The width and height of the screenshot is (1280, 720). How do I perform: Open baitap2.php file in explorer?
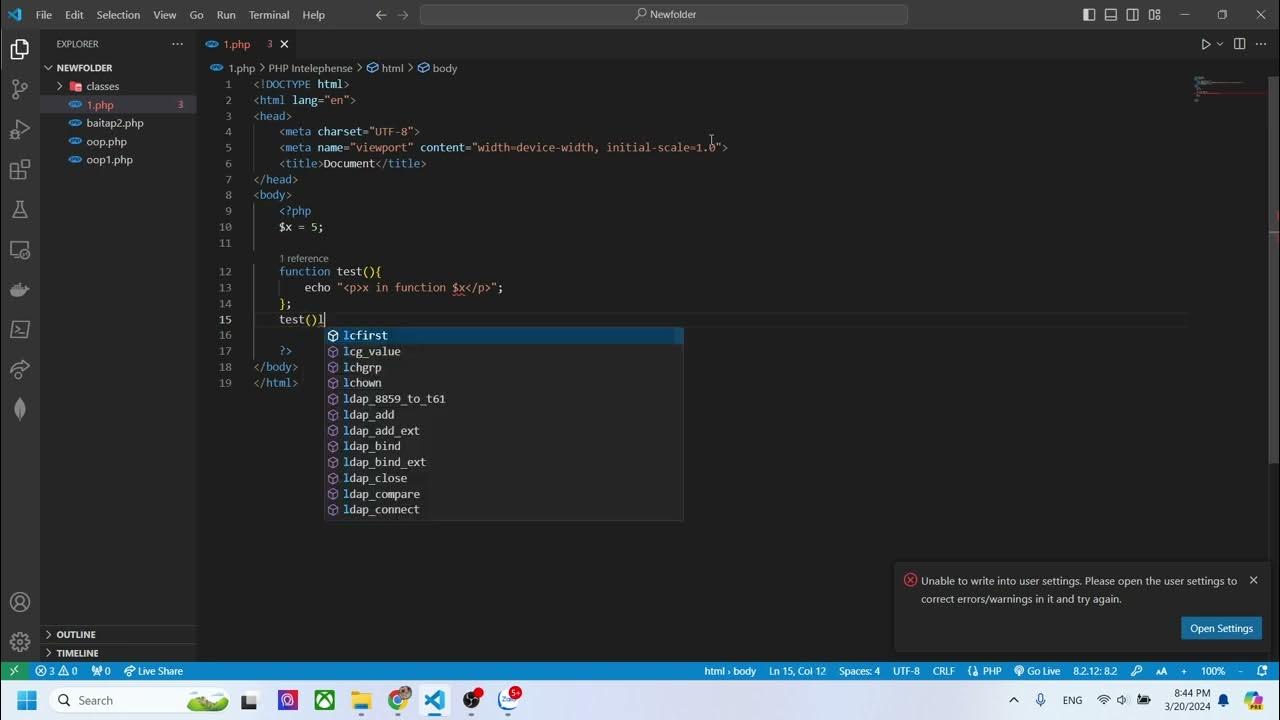tap(118, 123)
